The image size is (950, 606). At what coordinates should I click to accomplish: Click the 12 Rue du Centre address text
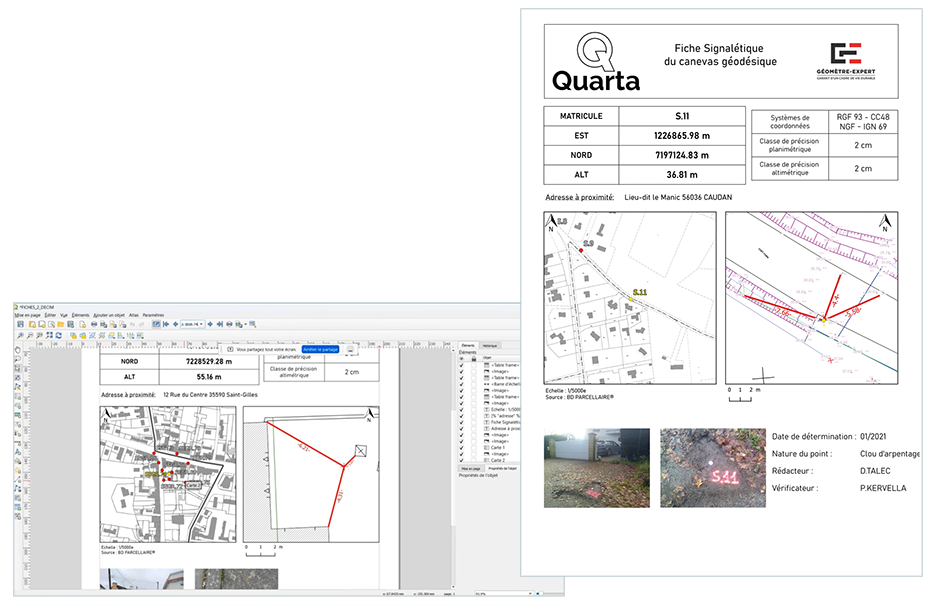(x=210, y=395)
